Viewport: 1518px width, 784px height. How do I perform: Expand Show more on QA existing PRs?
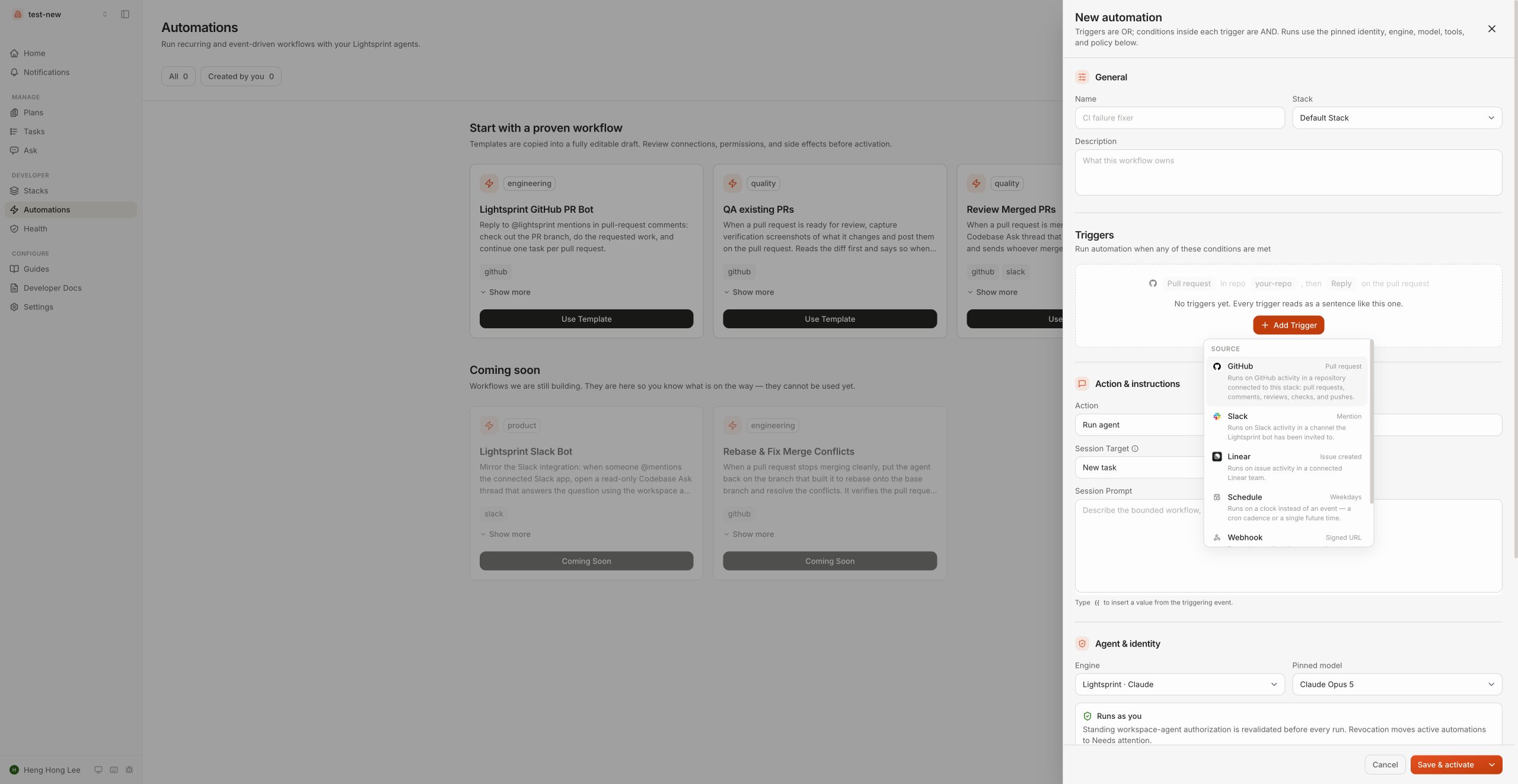(748, 292)
